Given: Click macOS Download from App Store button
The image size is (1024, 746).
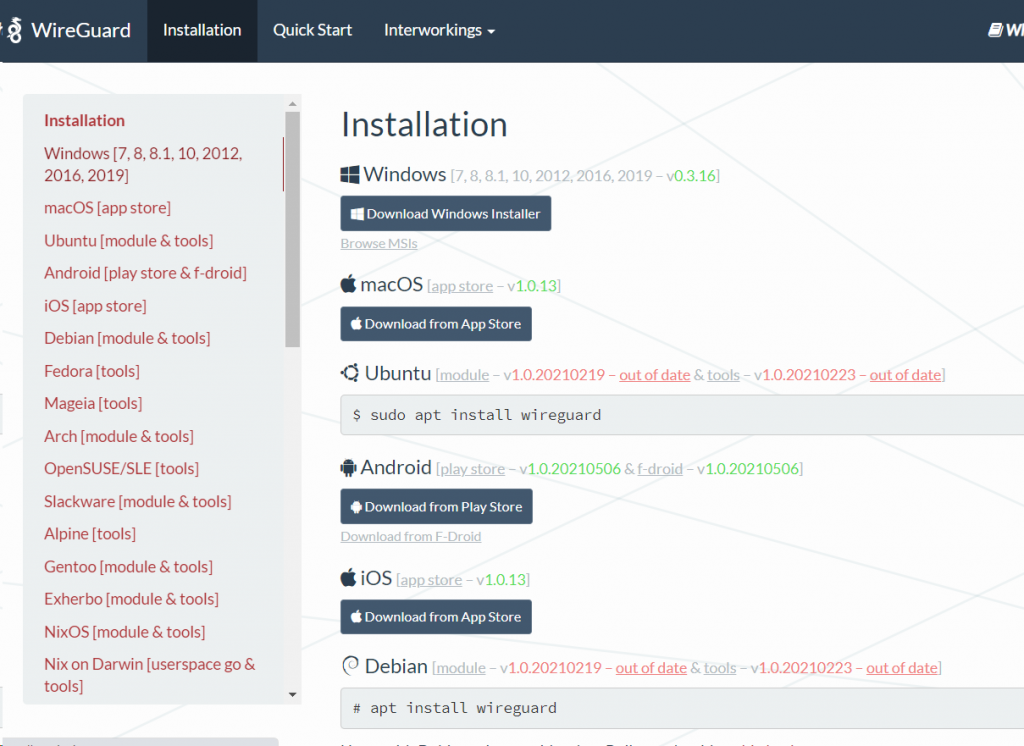Looking at the screenshot, I should click(x=436, y=324).
